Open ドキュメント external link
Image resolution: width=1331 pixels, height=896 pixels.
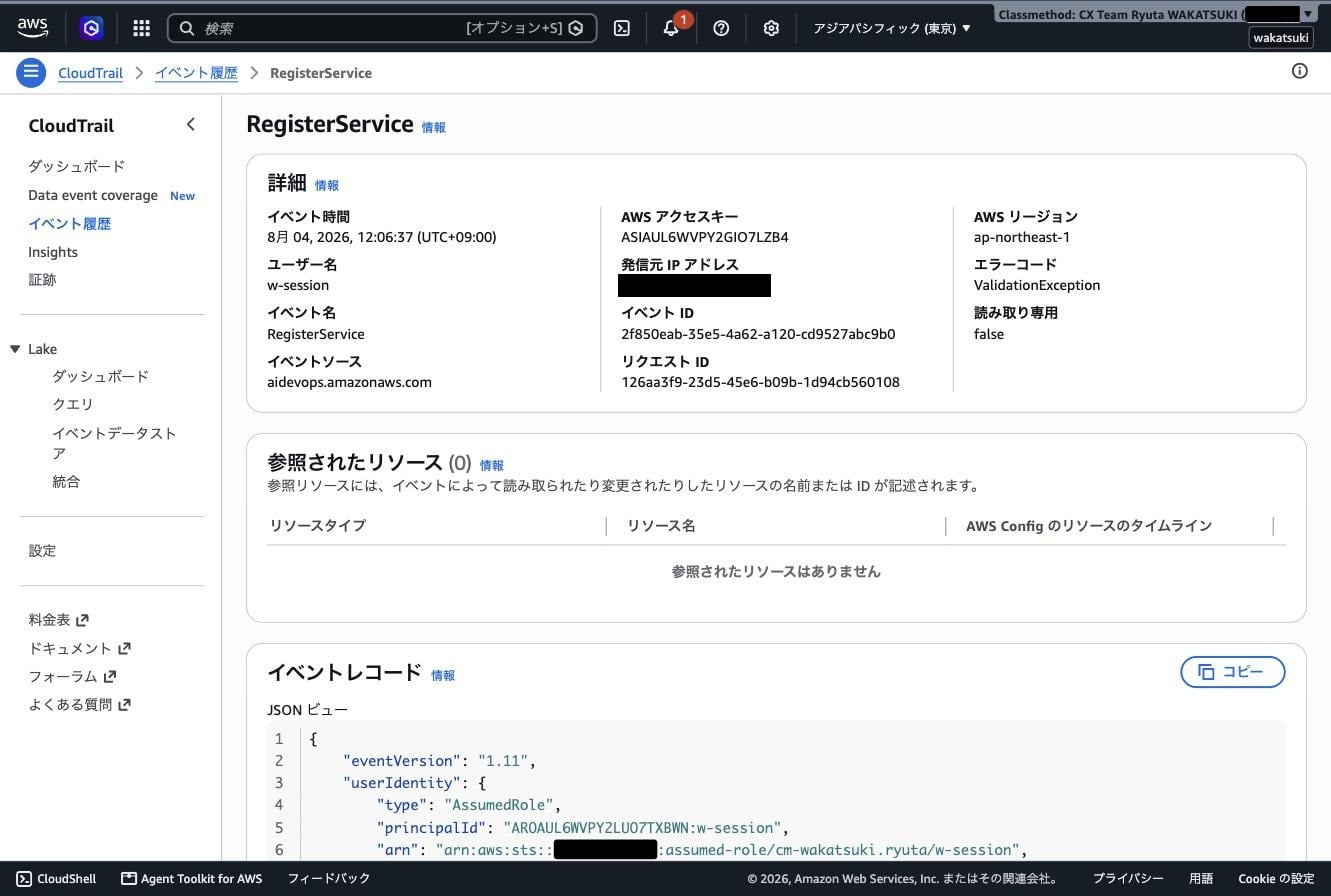79,648
